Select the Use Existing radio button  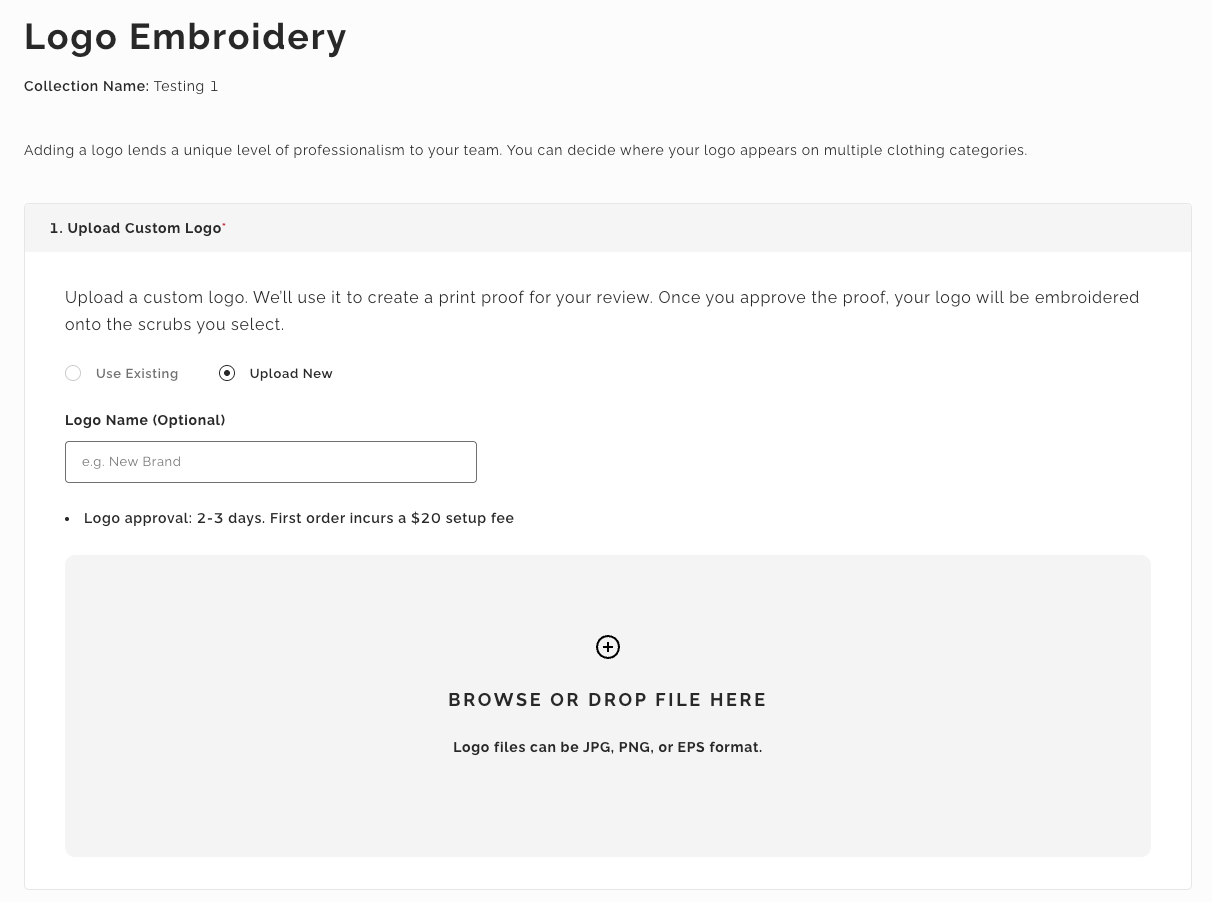tap(73, 373)
